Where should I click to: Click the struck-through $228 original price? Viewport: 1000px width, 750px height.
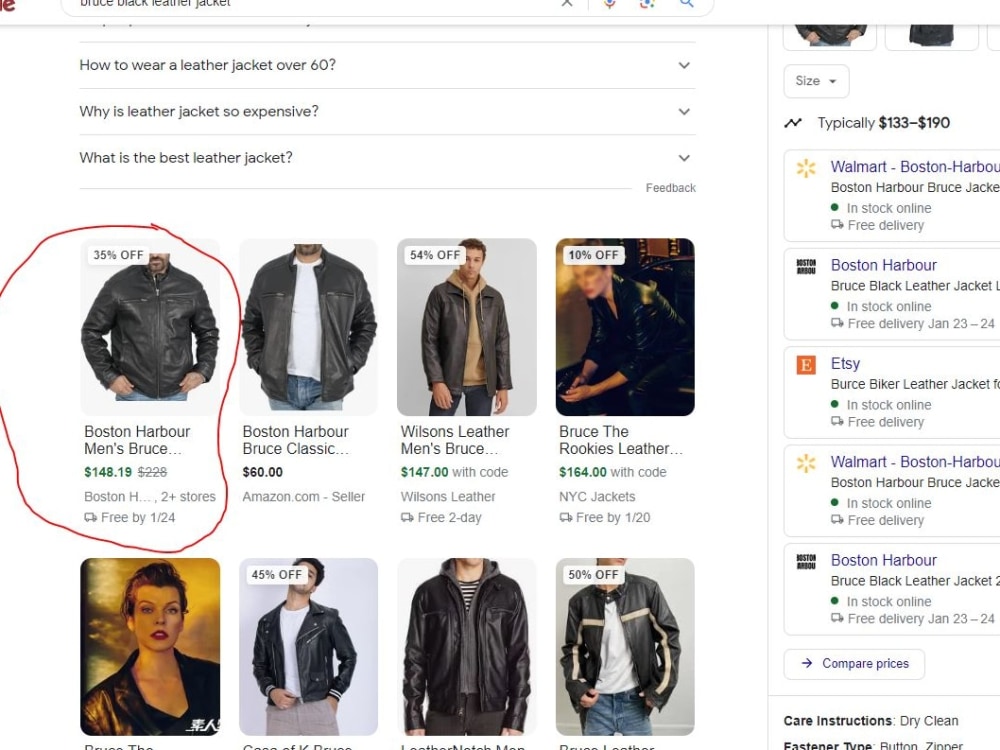coord(152,472)
